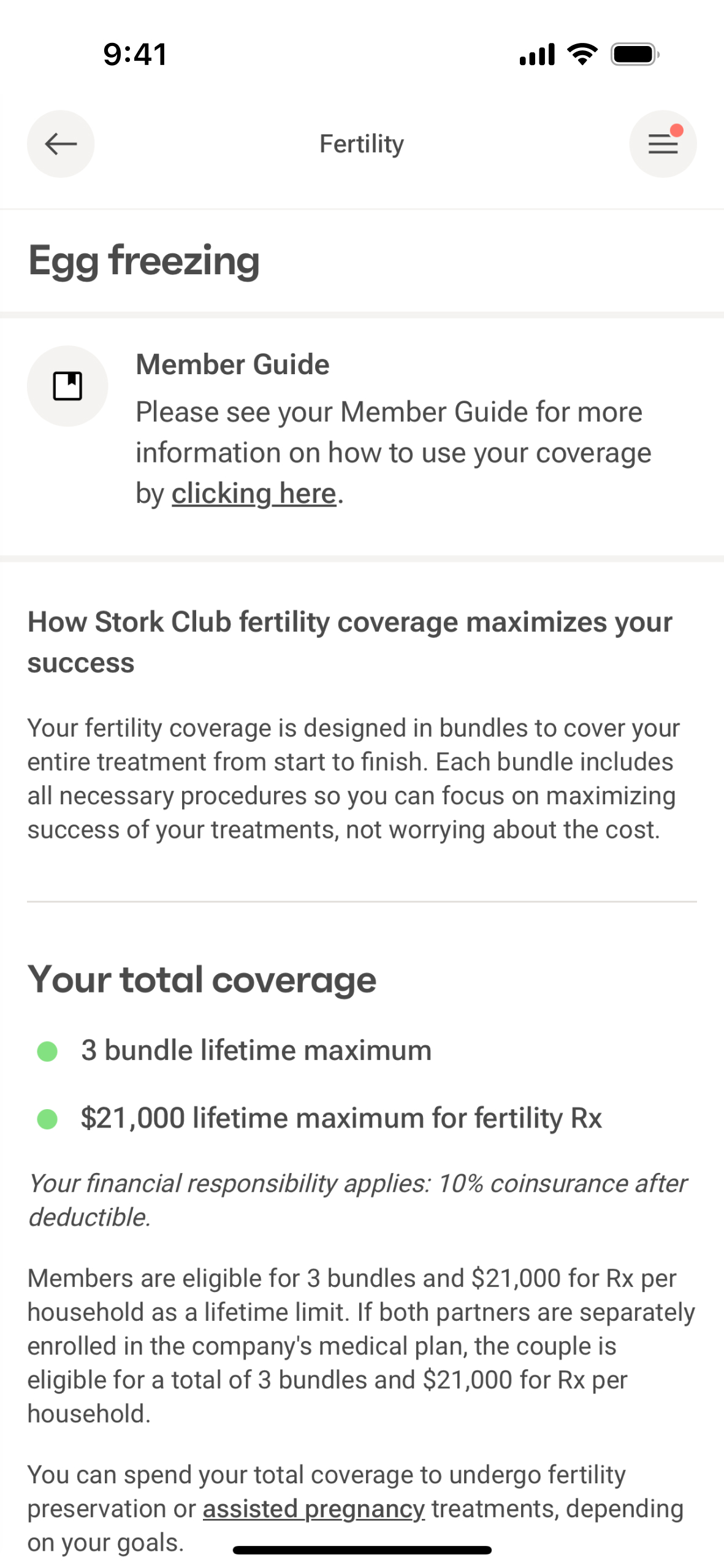Tap the 9:41 clock in status bar
The width and height of the screenshot is (724, 1568).
point(135,54)
